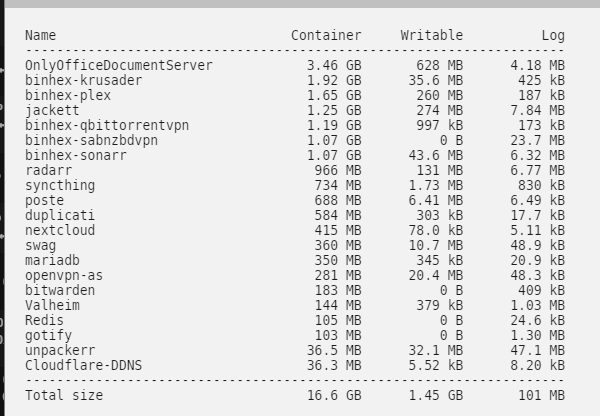Select the jackett container name
Screen dimensions: 600x416
pos(52,111)
